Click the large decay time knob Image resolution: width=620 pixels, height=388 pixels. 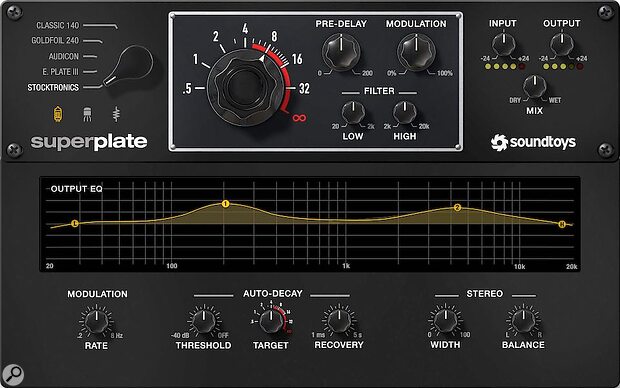[245, 88]
